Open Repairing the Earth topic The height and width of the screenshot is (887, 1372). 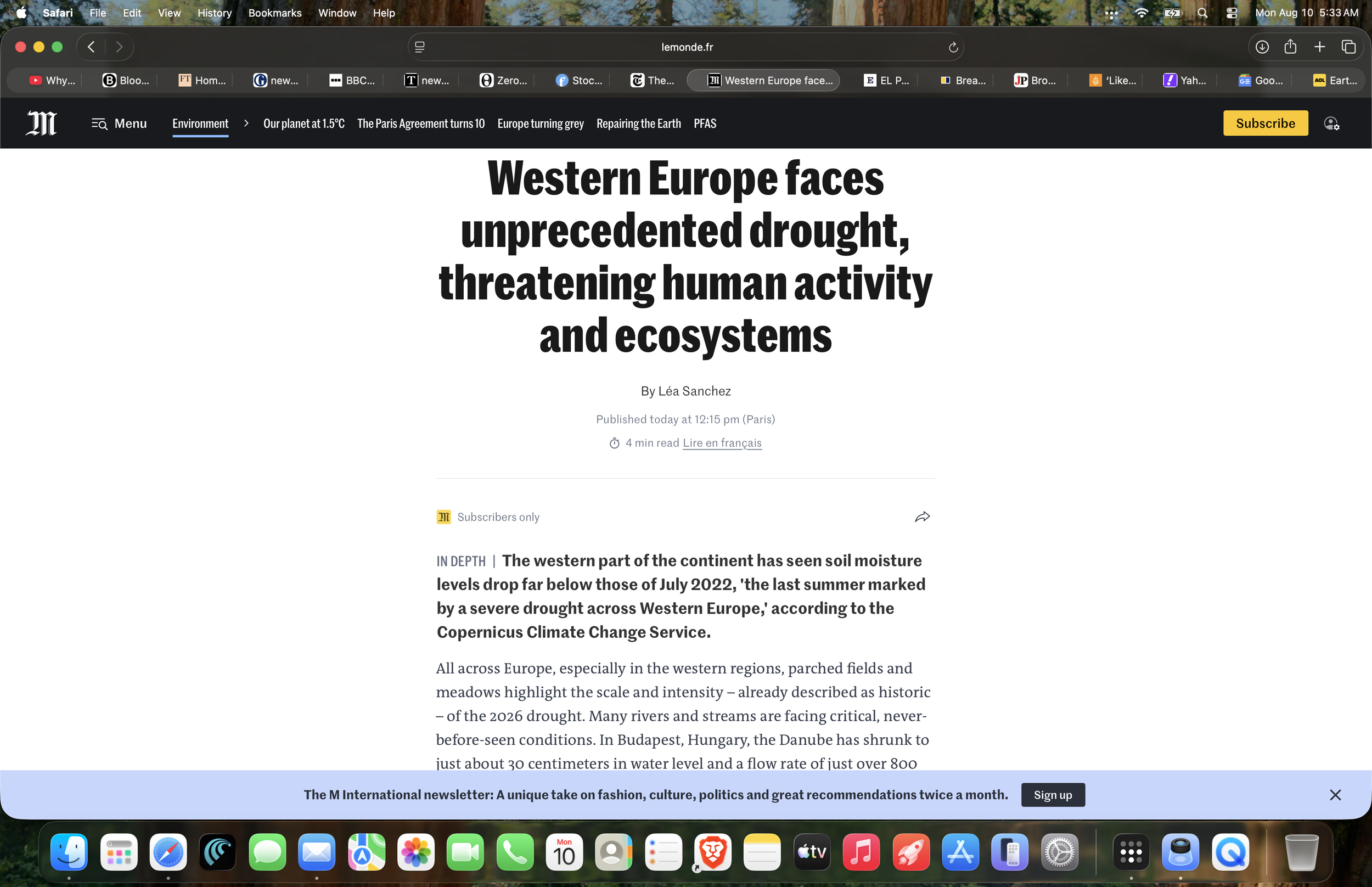click(x=638, y=123)
